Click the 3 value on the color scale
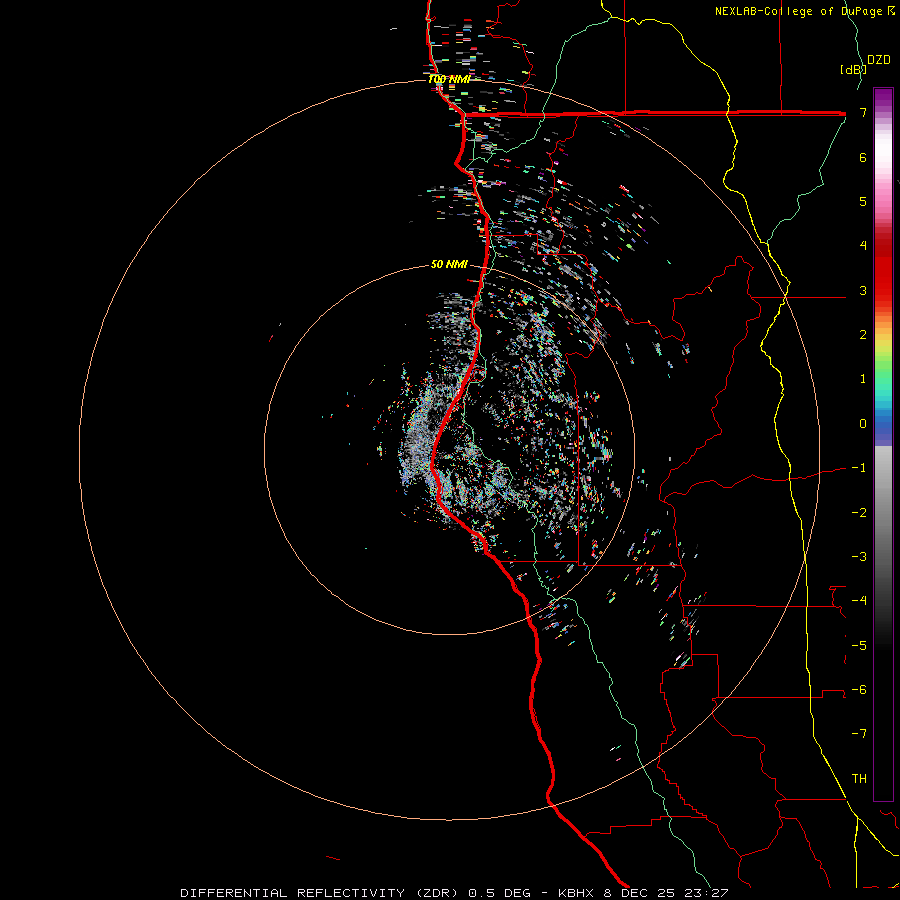Image resolution: width=900 pixels, height=900 pixels. [x=863, y=290]
